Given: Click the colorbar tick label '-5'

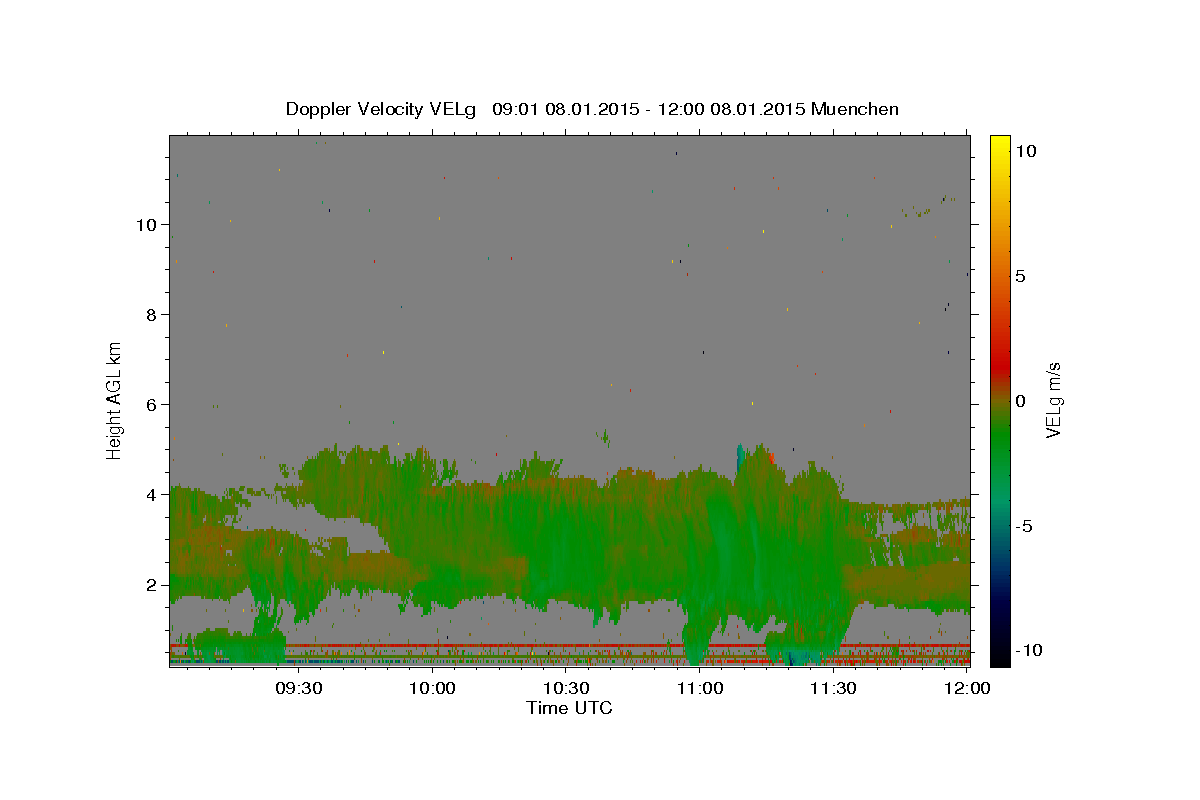Looking at the screenshot, I should pyautogui.click(x=1024, y=526).
